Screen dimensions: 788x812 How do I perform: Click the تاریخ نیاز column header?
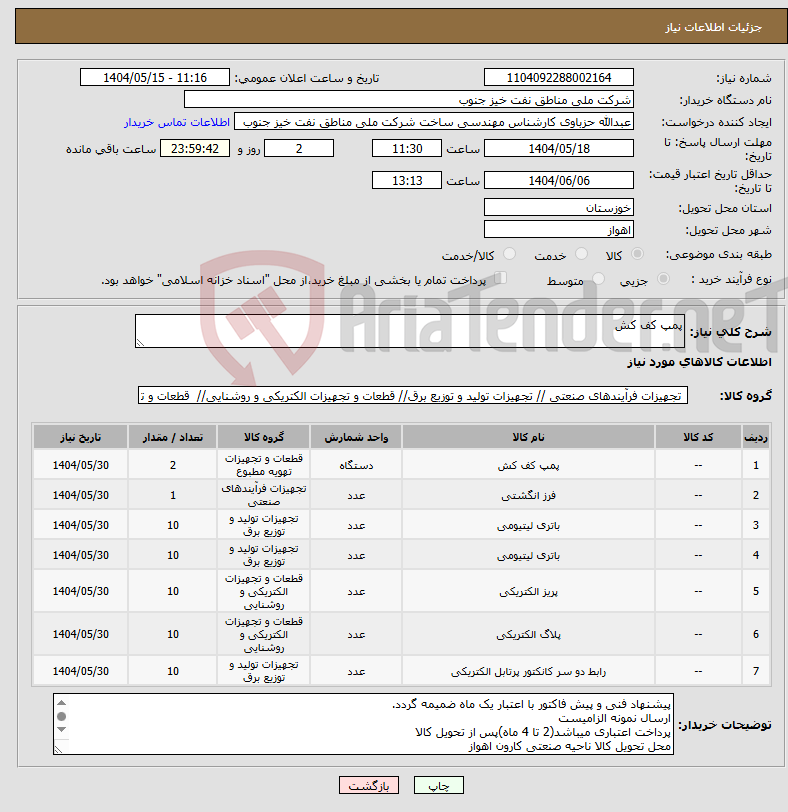tap(80, 437)
